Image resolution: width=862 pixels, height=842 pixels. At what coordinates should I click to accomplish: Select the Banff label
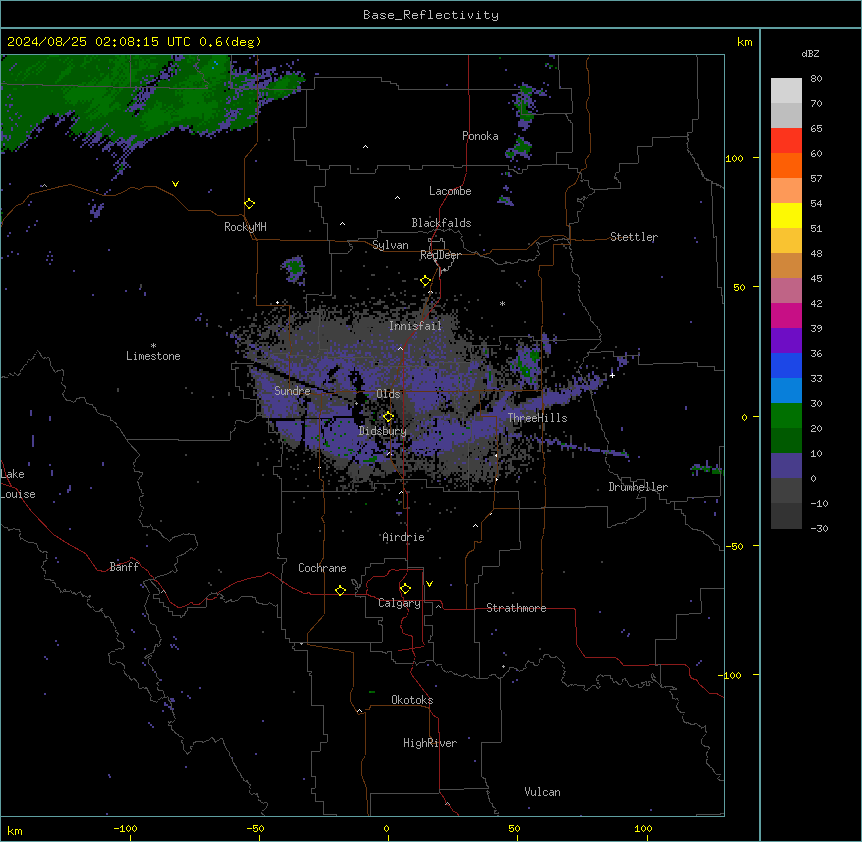tap(124, 567)
